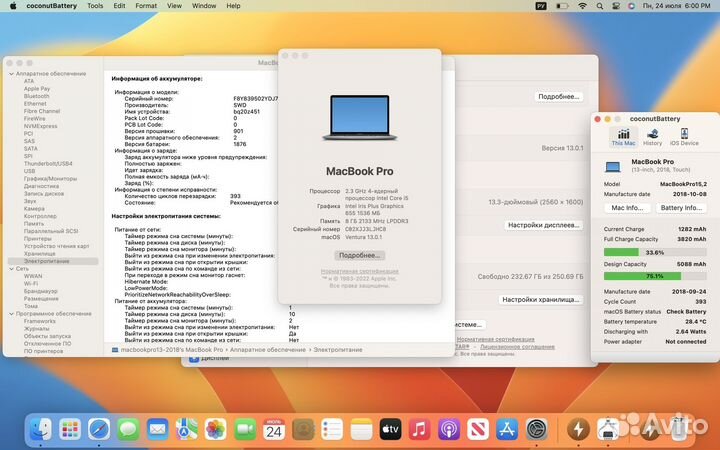Open Messages app in the Dock
The image size is (720, 450).
(x=128, y=430)
